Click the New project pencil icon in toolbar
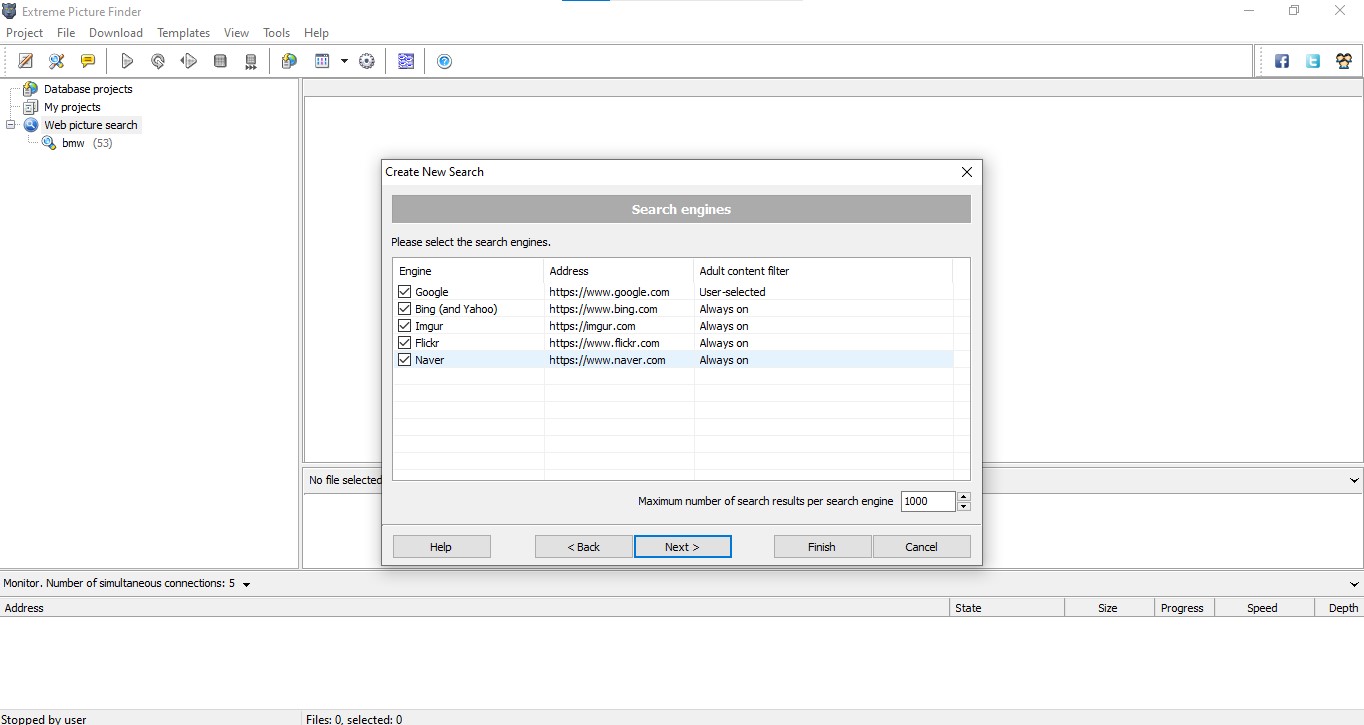Image resolution: width=1364 pixels, height=725 pixels. 26,61
